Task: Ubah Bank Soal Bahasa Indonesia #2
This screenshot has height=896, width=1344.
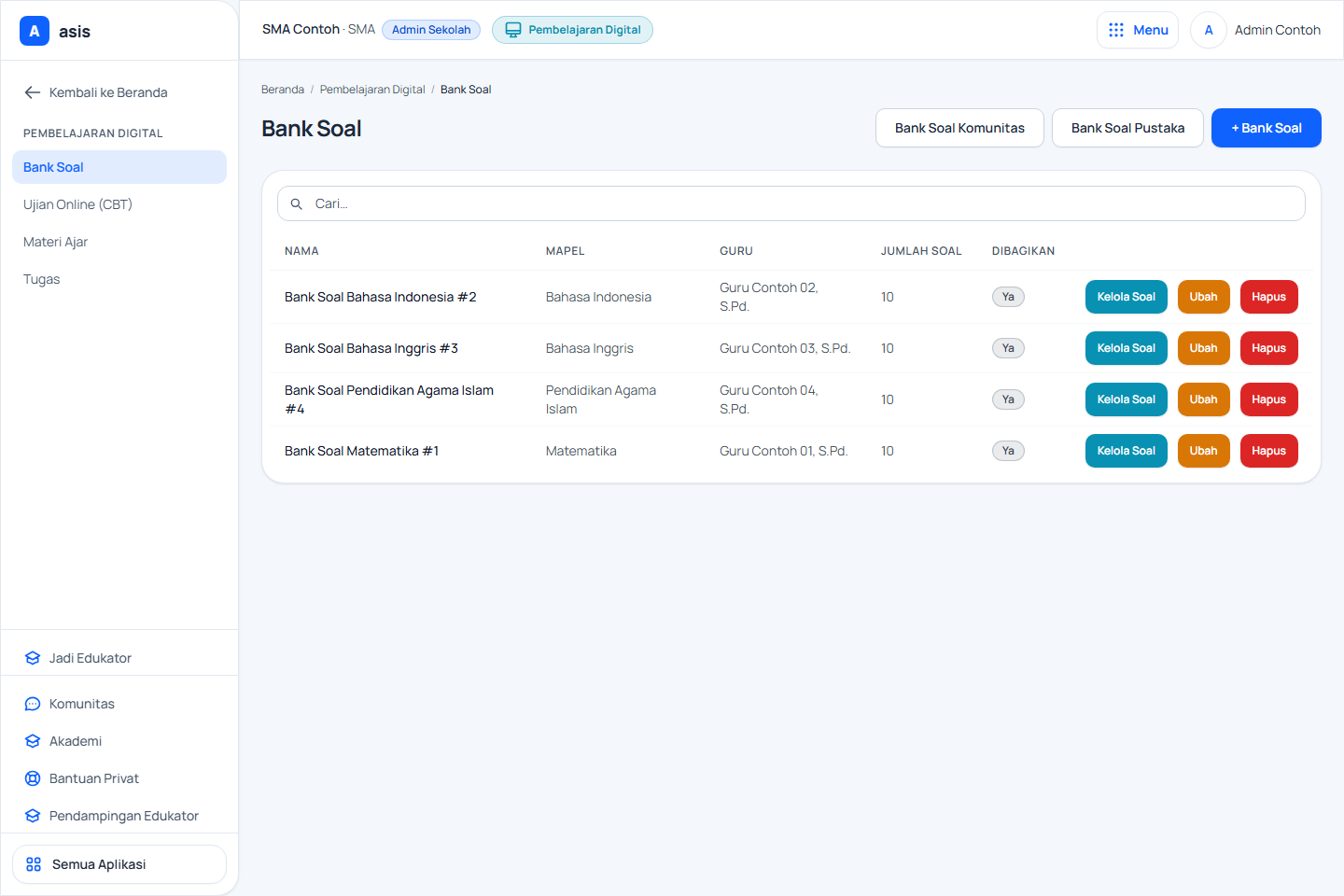Action: coord(1204,297)
